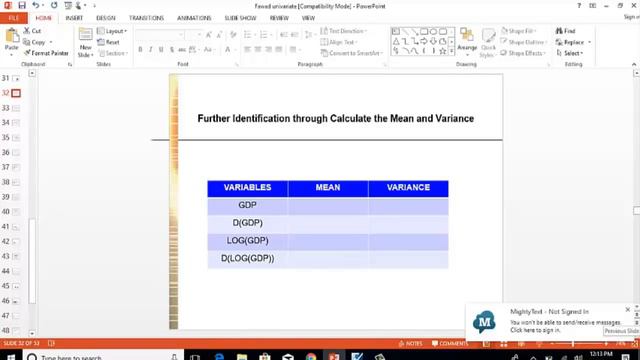Viewport: 640px width, 360px height.
Task: Toggle Bold formatting
Action: pyautogui.click(x=140, y=49)
